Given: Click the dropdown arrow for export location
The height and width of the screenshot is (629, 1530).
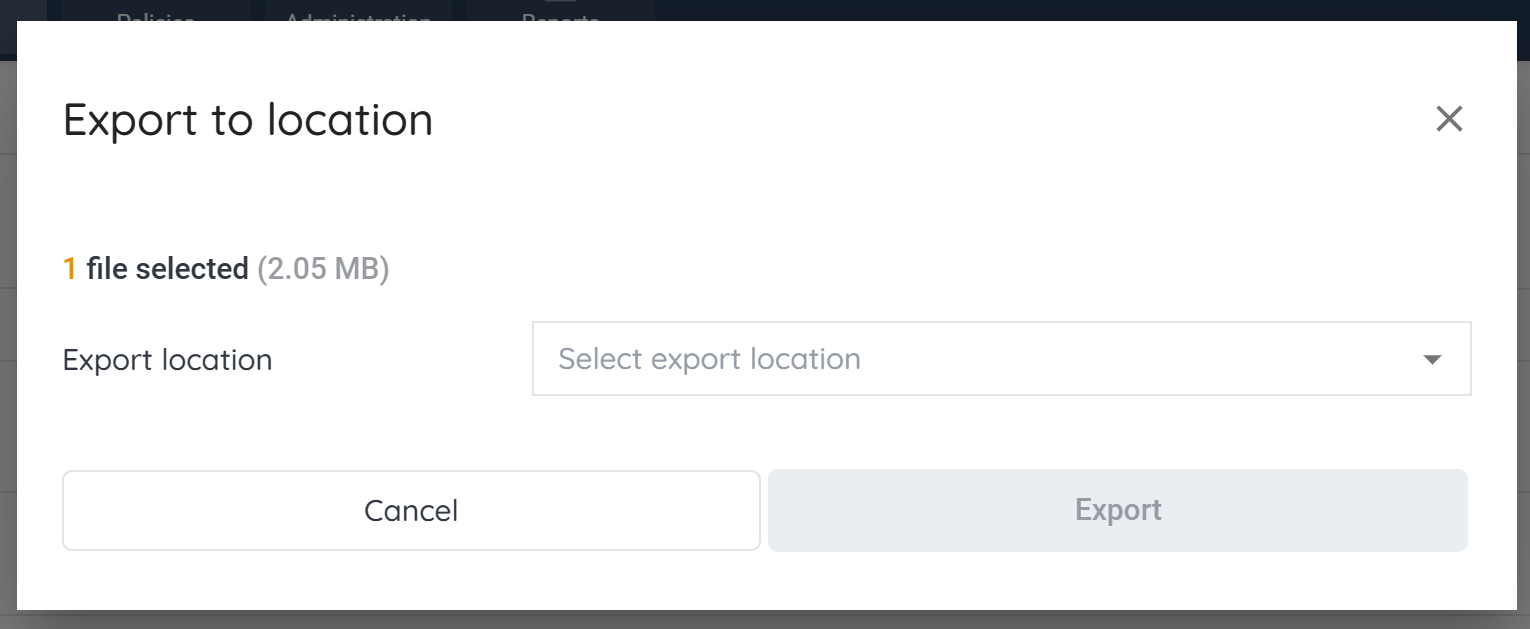Looking at the screenshot, I should (1432, 359).
